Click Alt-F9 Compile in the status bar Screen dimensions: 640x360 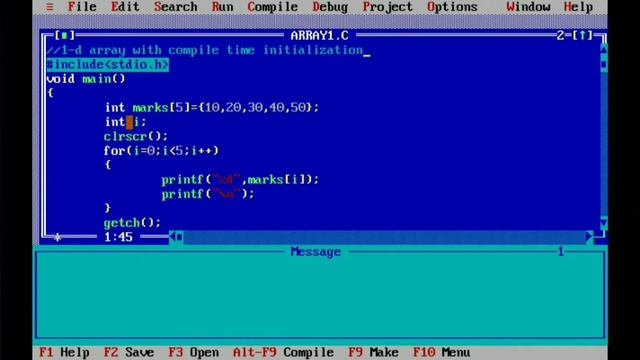coord(283,352)
